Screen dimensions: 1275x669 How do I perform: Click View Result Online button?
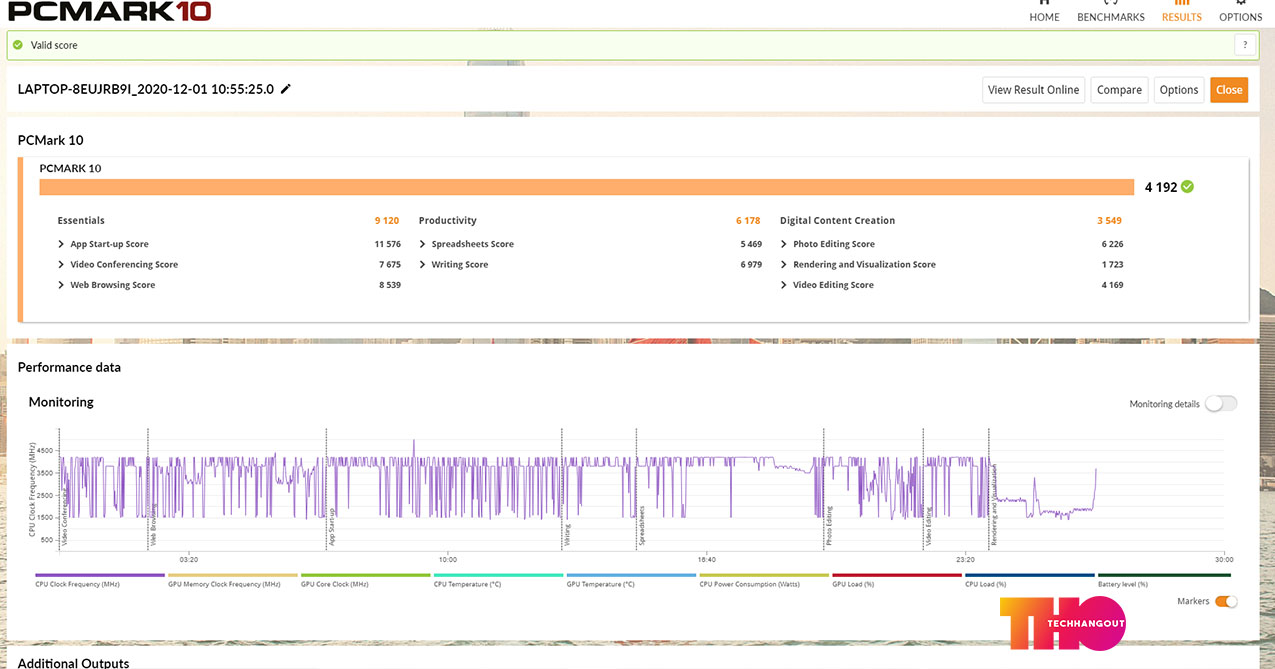point(1034,90)
